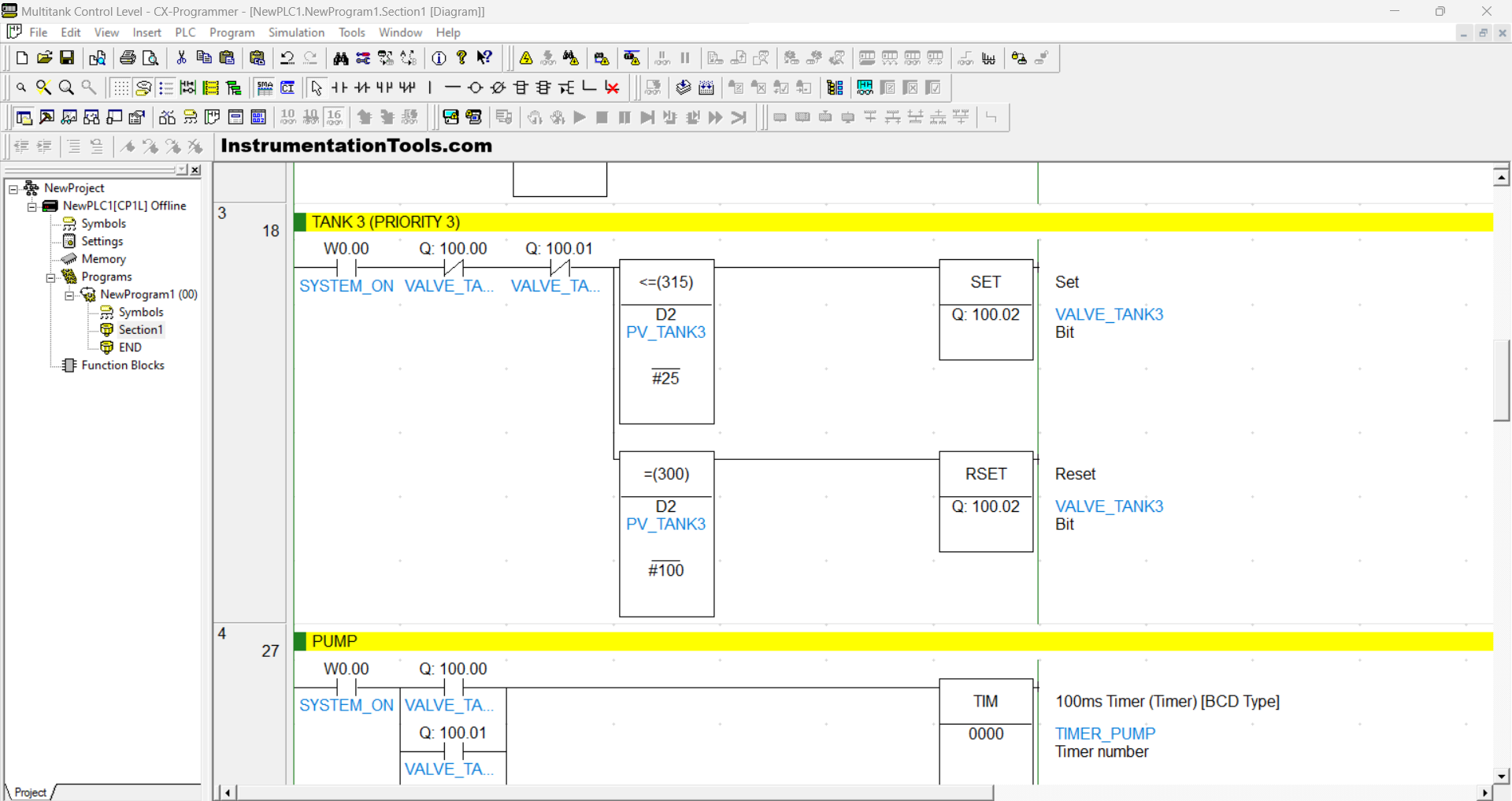Viewport: 1512px width, 801px height.
Task: Select the <=(315) compare instruction
Action: 666,342
